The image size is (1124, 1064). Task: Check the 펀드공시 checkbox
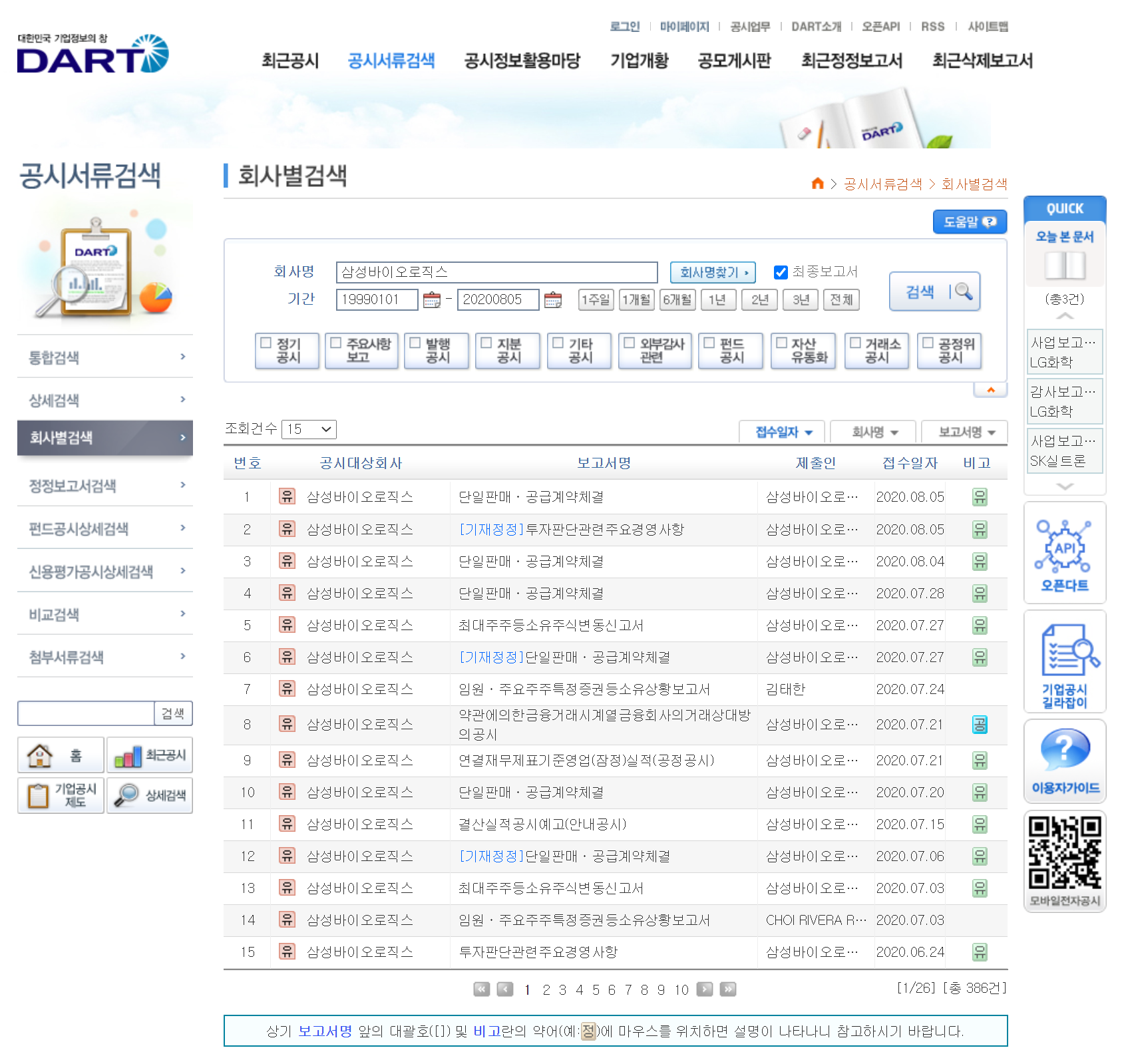709,343
